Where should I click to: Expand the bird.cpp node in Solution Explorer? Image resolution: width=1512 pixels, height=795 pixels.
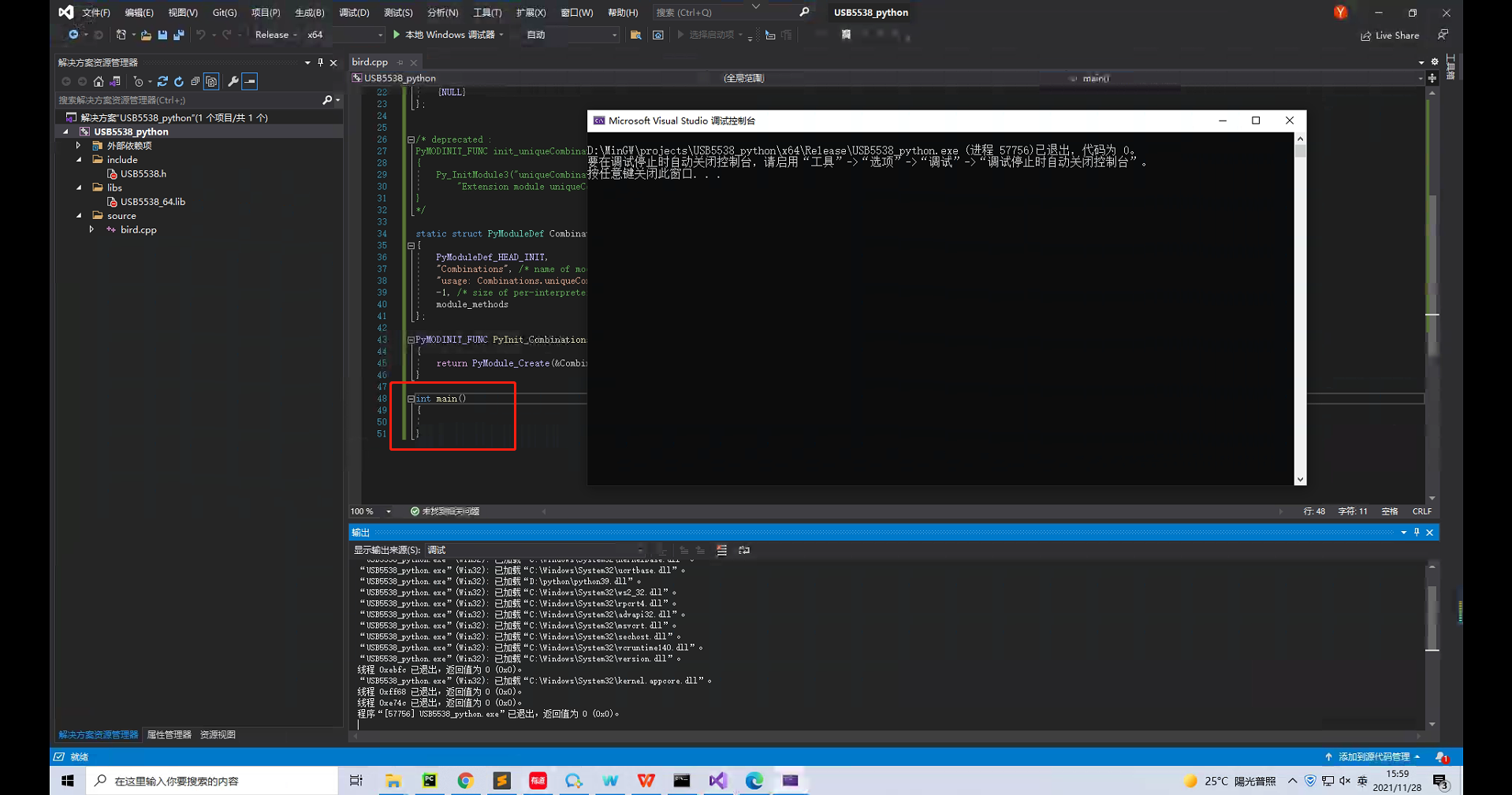[92, 229]
